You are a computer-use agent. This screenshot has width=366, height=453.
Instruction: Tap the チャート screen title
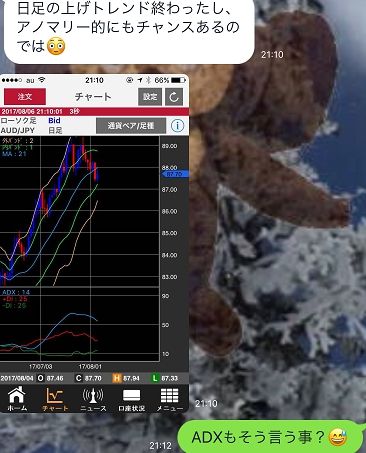[x=93, y=97]
